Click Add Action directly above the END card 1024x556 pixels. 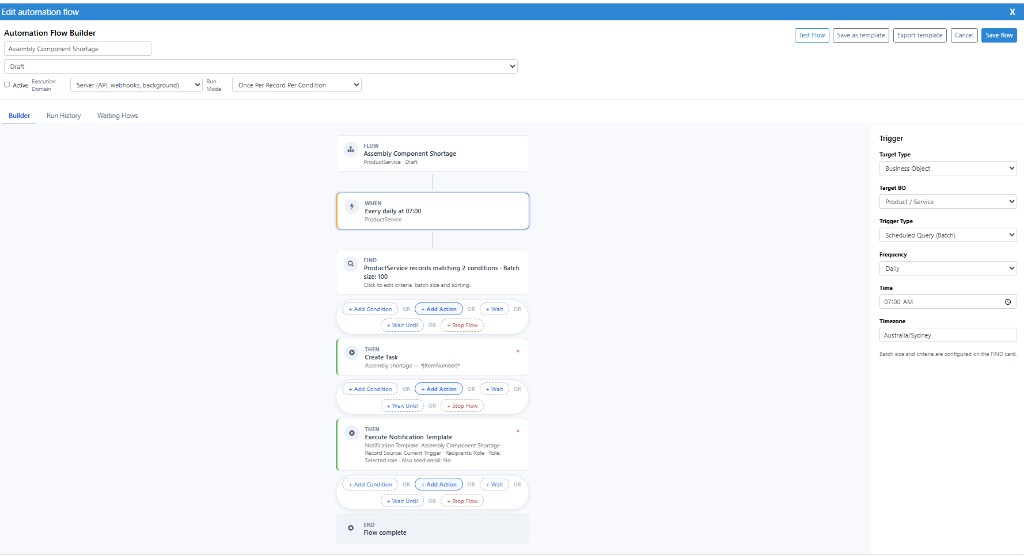pyautogui.click(x=439, y=485)
